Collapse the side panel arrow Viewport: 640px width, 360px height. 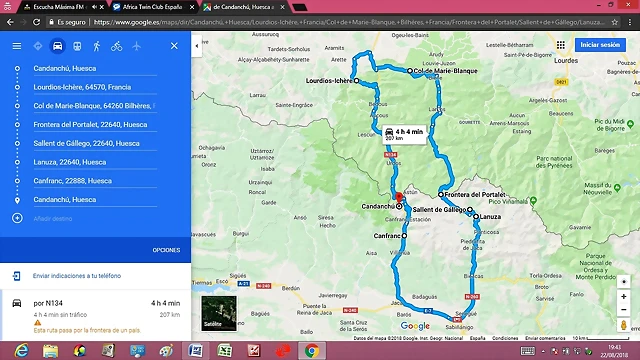point(197,46)
